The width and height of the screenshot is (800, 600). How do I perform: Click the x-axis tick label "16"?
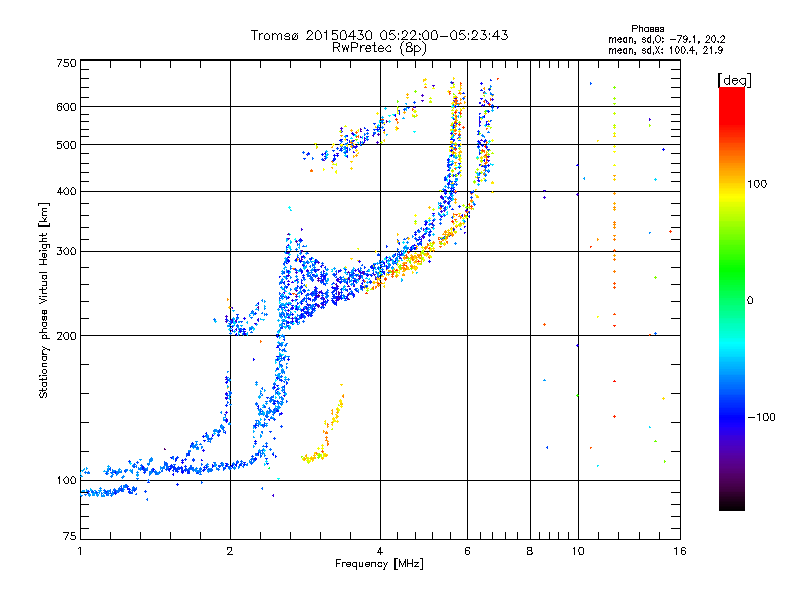680,551
